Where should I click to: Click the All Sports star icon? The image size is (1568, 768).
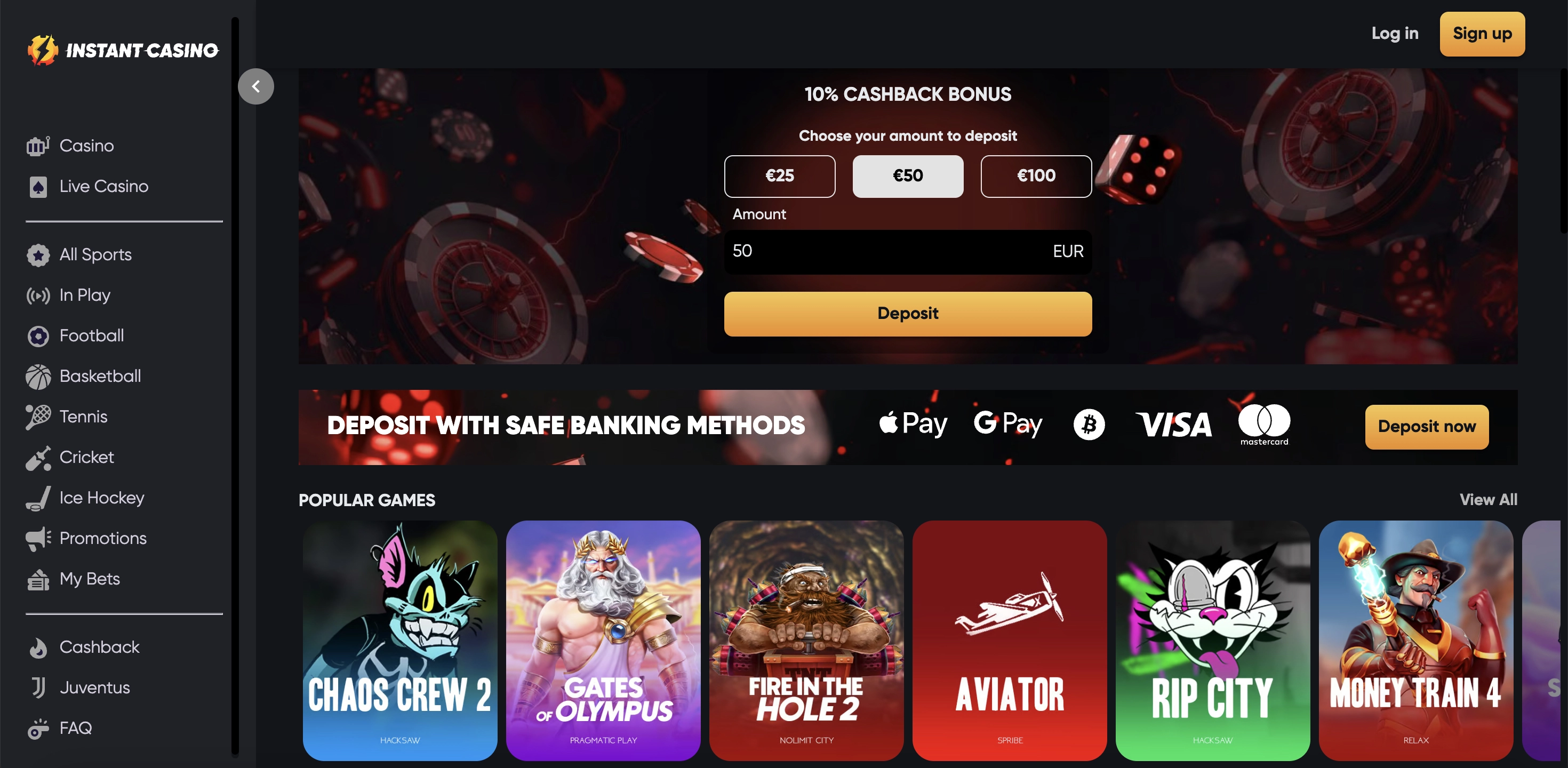[x=38, y=255]
